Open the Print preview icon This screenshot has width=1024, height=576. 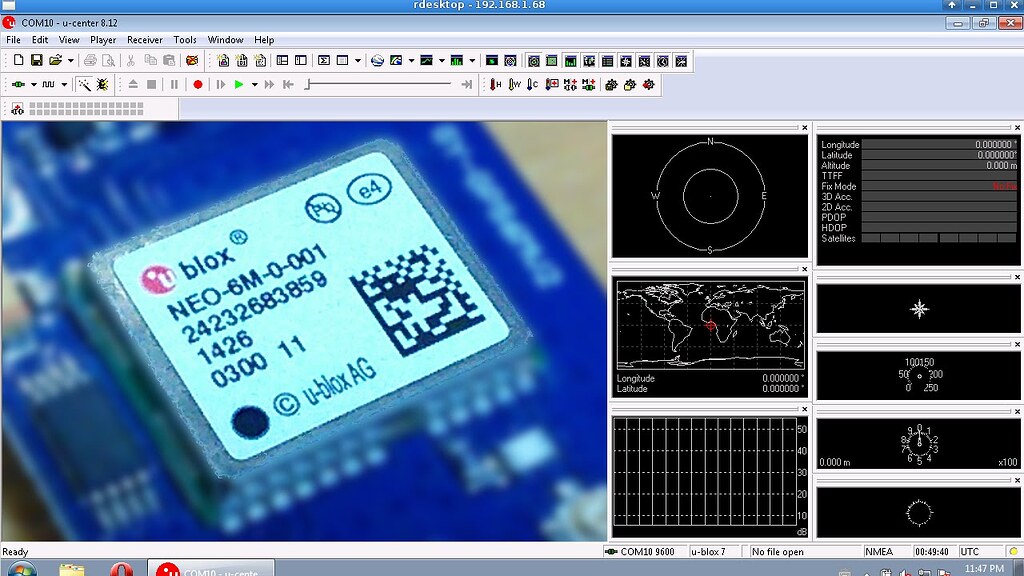(x=107, y=60)
